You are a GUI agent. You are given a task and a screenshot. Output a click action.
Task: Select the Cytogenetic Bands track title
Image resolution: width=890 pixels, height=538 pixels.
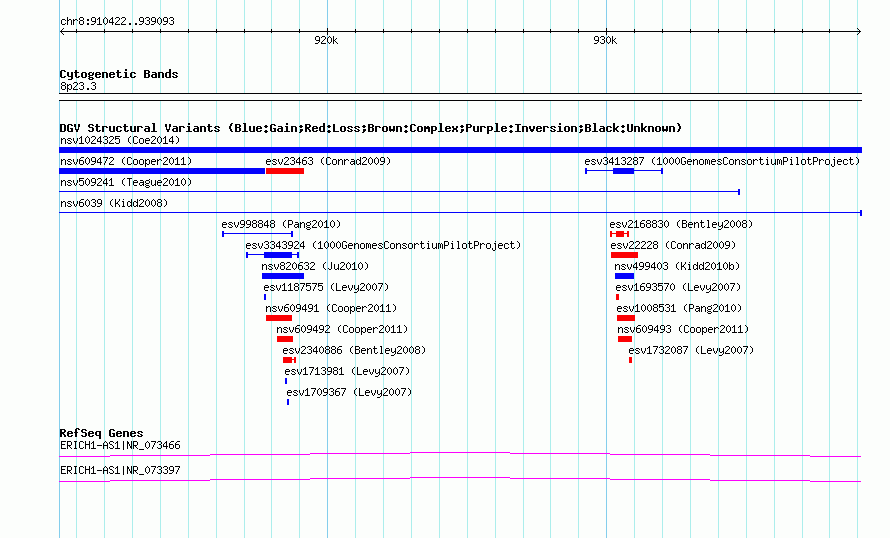[119, 74]
